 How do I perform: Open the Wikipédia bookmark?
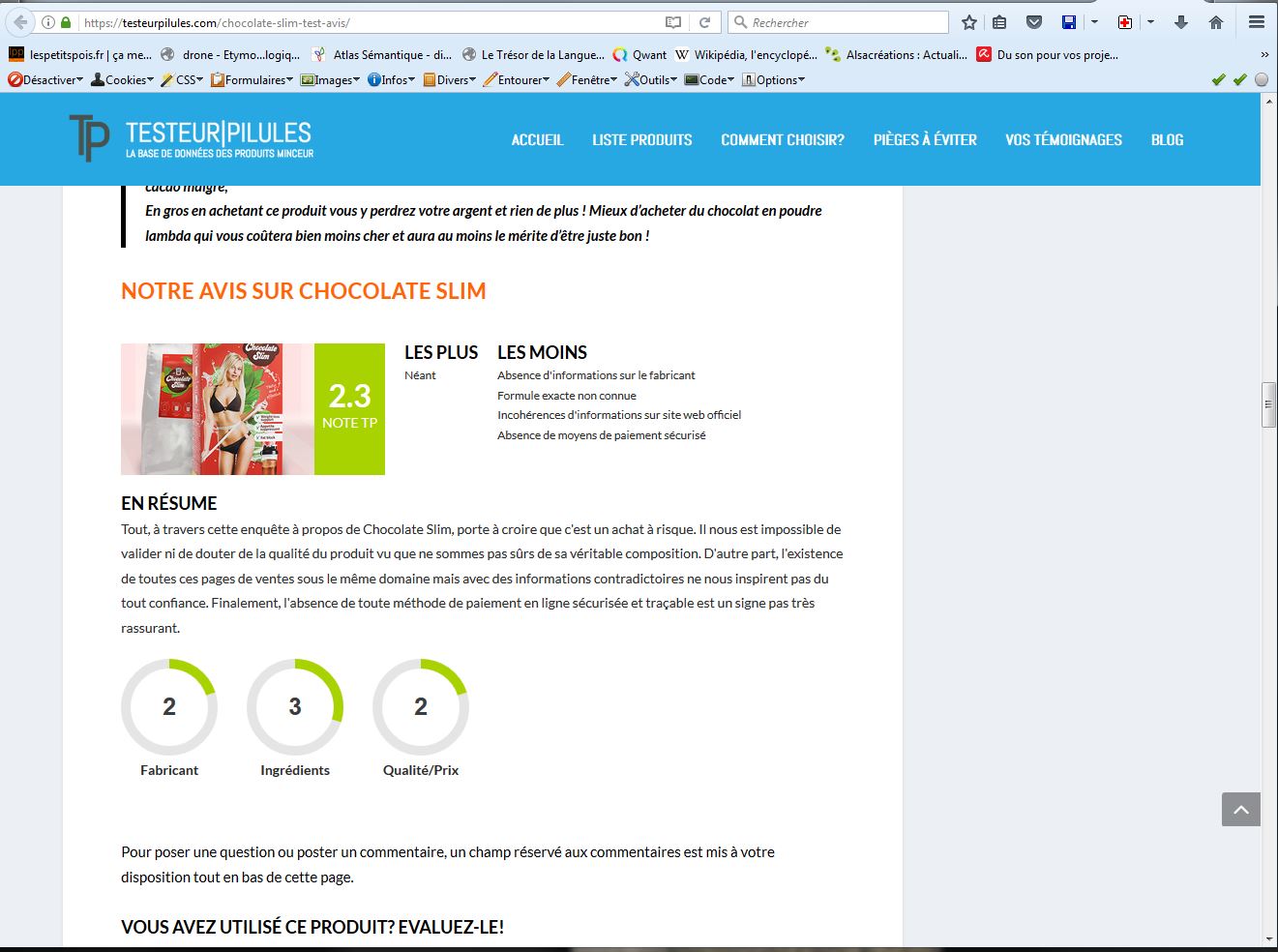[x=746, y=55]
